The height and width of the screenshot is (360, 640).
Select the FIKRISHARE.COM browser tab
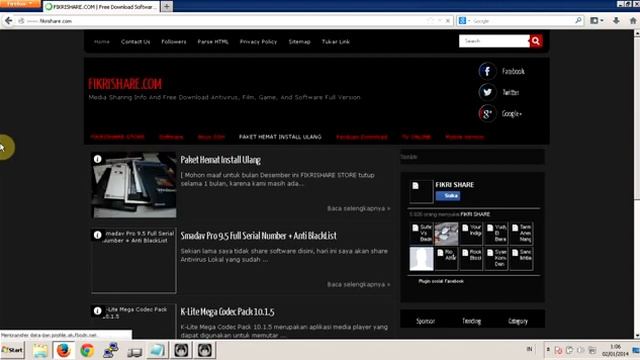(101, 7)
